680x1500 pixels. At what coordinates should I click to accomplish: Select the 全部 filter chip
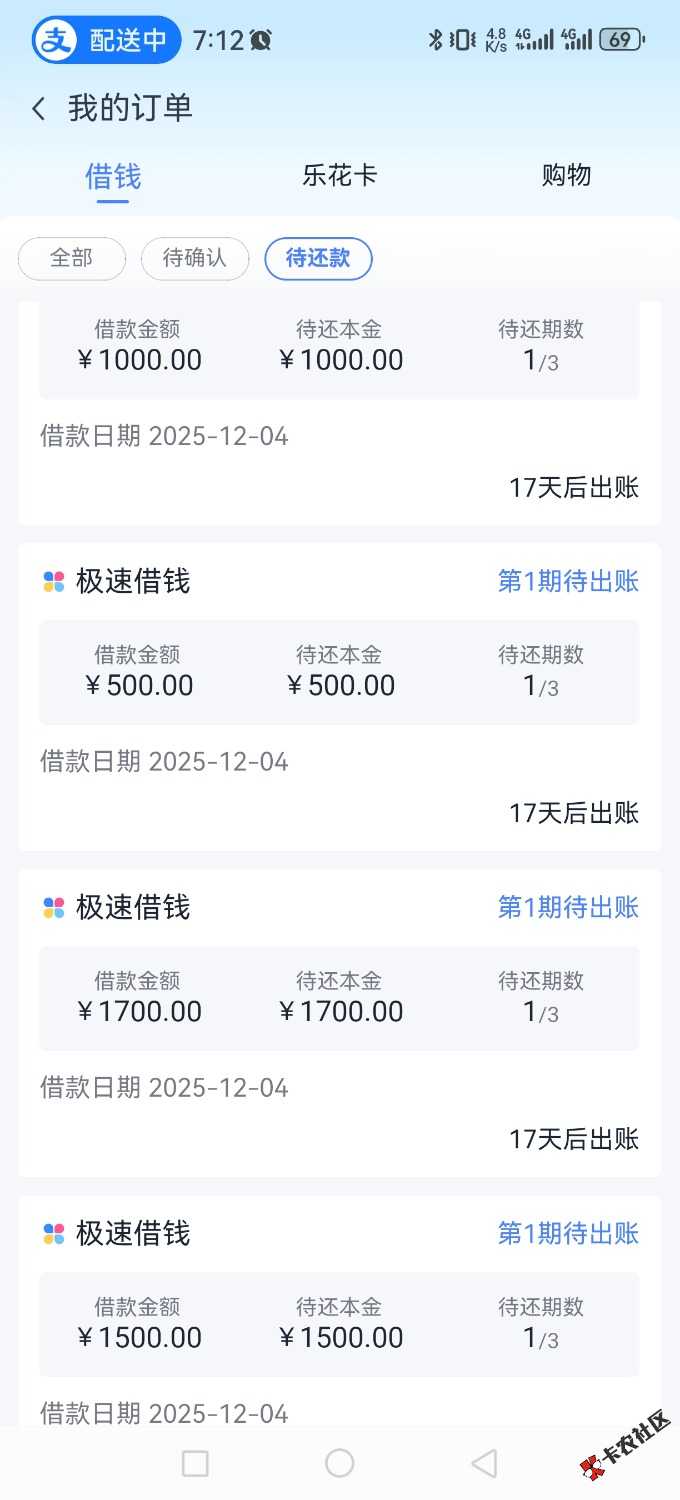tap(72, 258)
